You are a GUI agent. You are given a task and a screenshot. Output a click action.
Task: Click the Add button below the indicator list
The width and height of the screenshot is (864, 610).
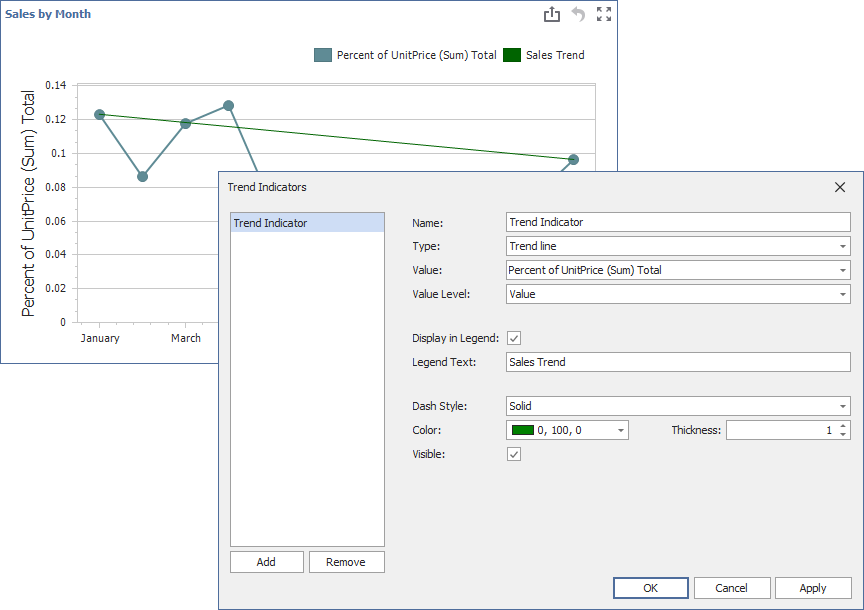click(266, 562)
